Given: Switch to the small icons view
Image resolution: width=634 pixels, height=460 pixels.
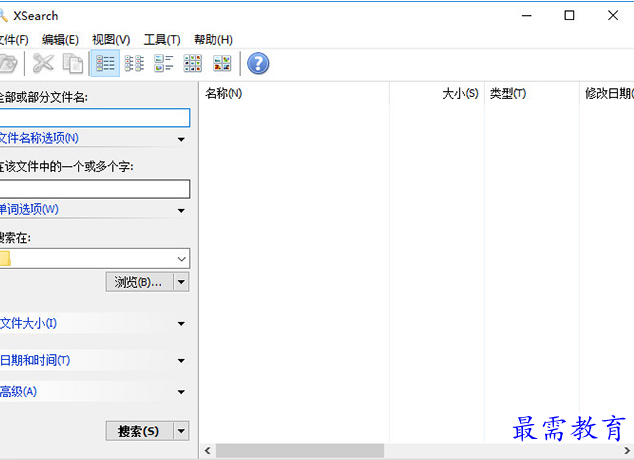Looking at the screenshot, I should 193,63.
